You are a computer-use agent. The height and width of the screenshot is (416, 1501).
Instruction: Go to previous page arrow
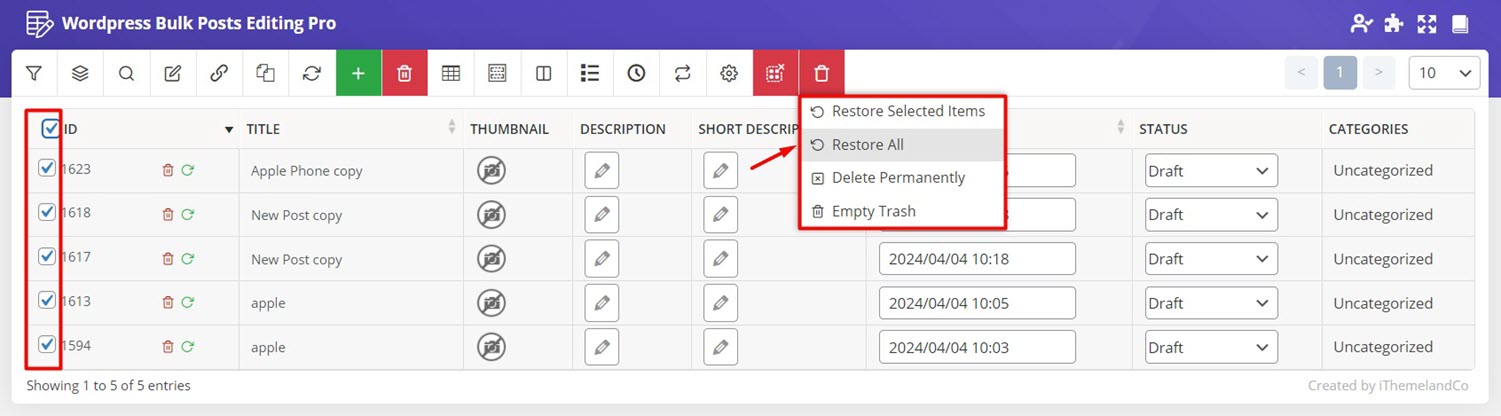pos(1301,72)
